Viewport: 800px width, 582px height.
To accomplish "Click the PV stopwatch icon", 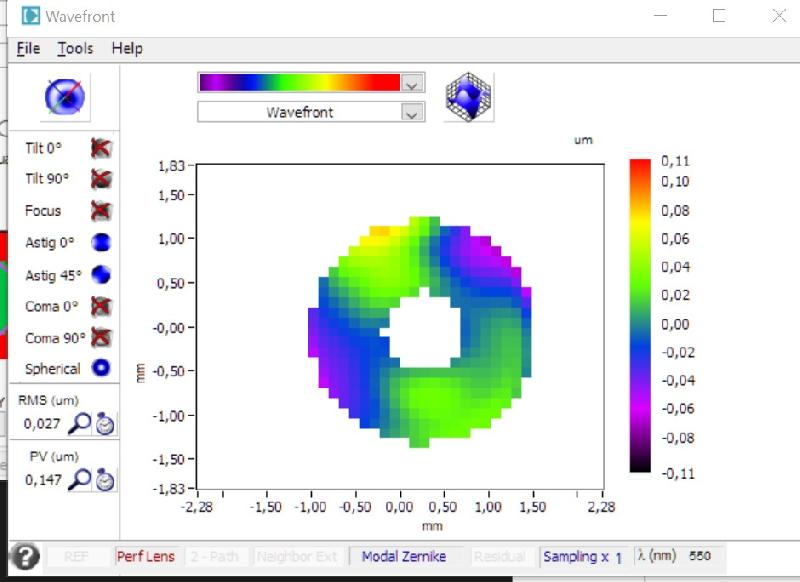I will (x=105, y=479).
